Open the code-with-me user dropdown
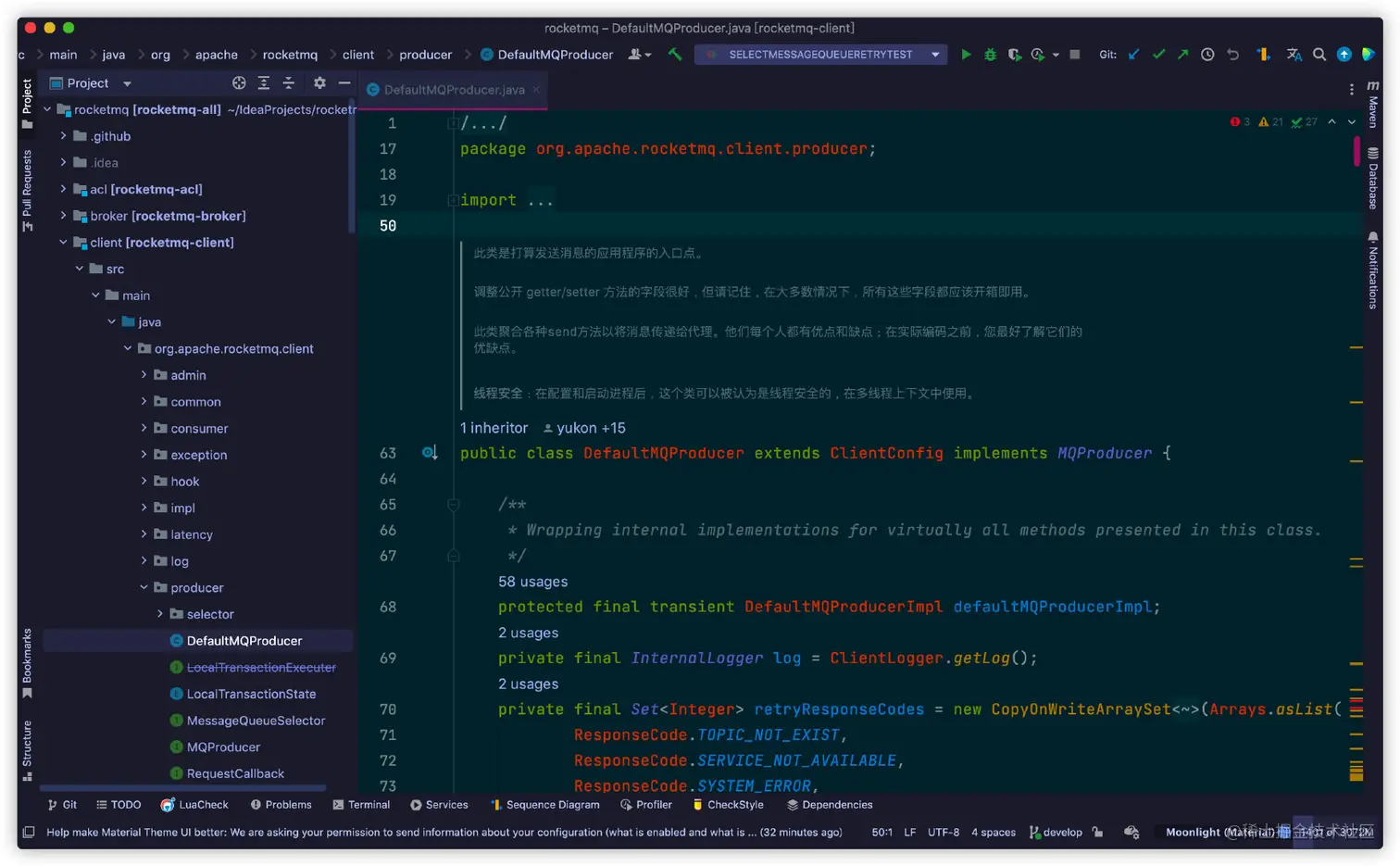 pos(640,55)
